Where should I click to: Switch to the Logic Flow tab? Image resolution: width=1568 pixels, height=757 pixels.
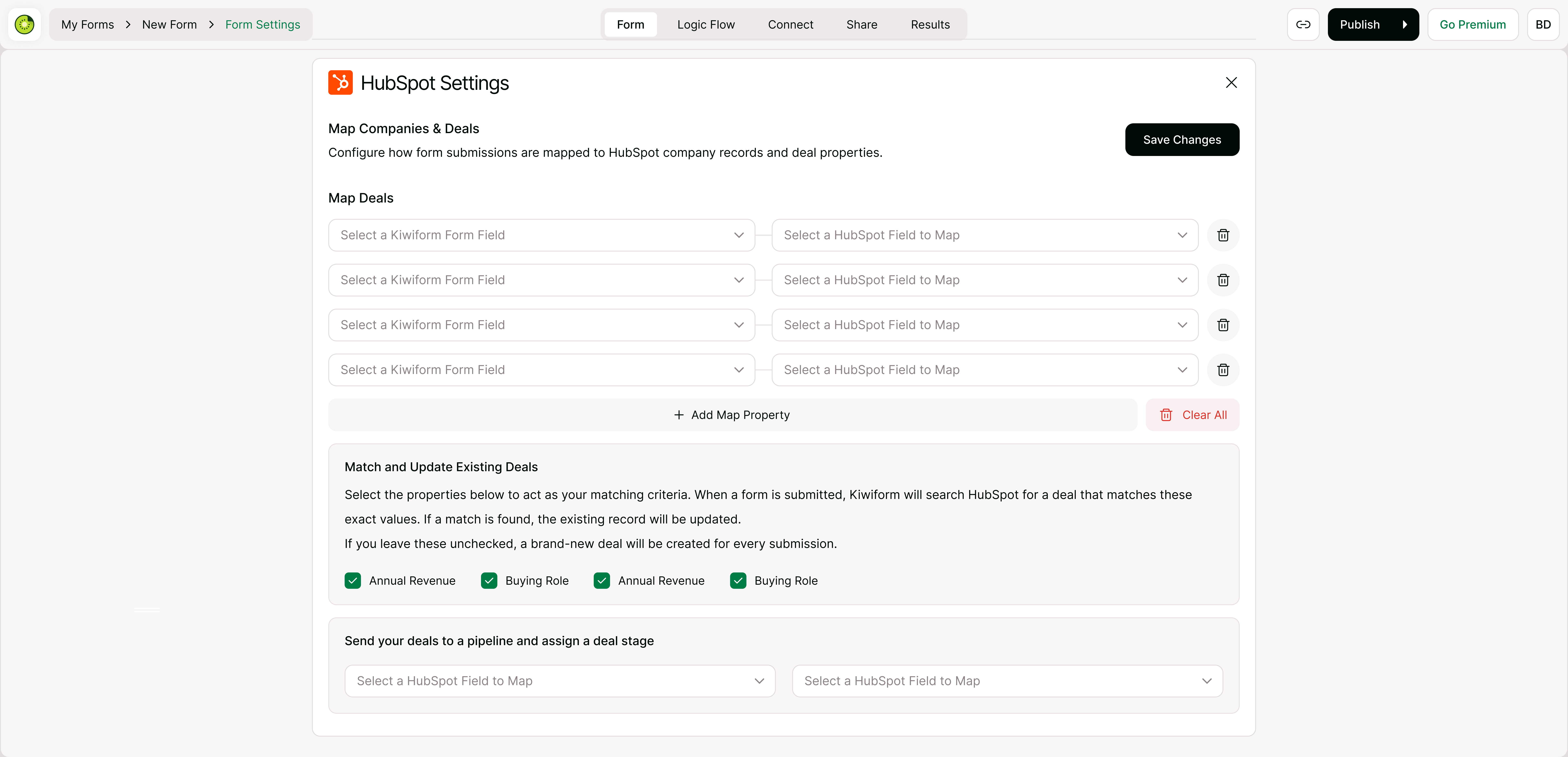point(706,24)
